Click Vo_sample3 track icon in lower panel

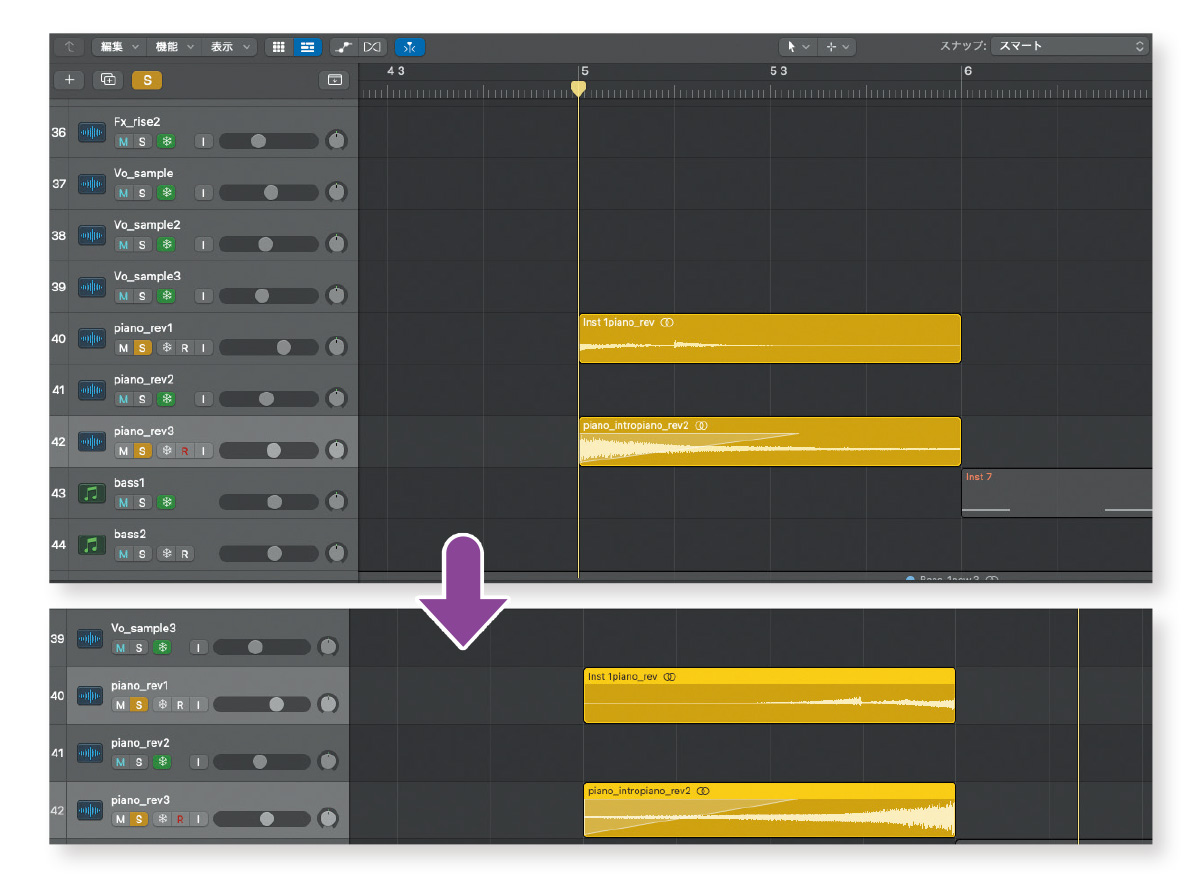[x=90, y=638]
